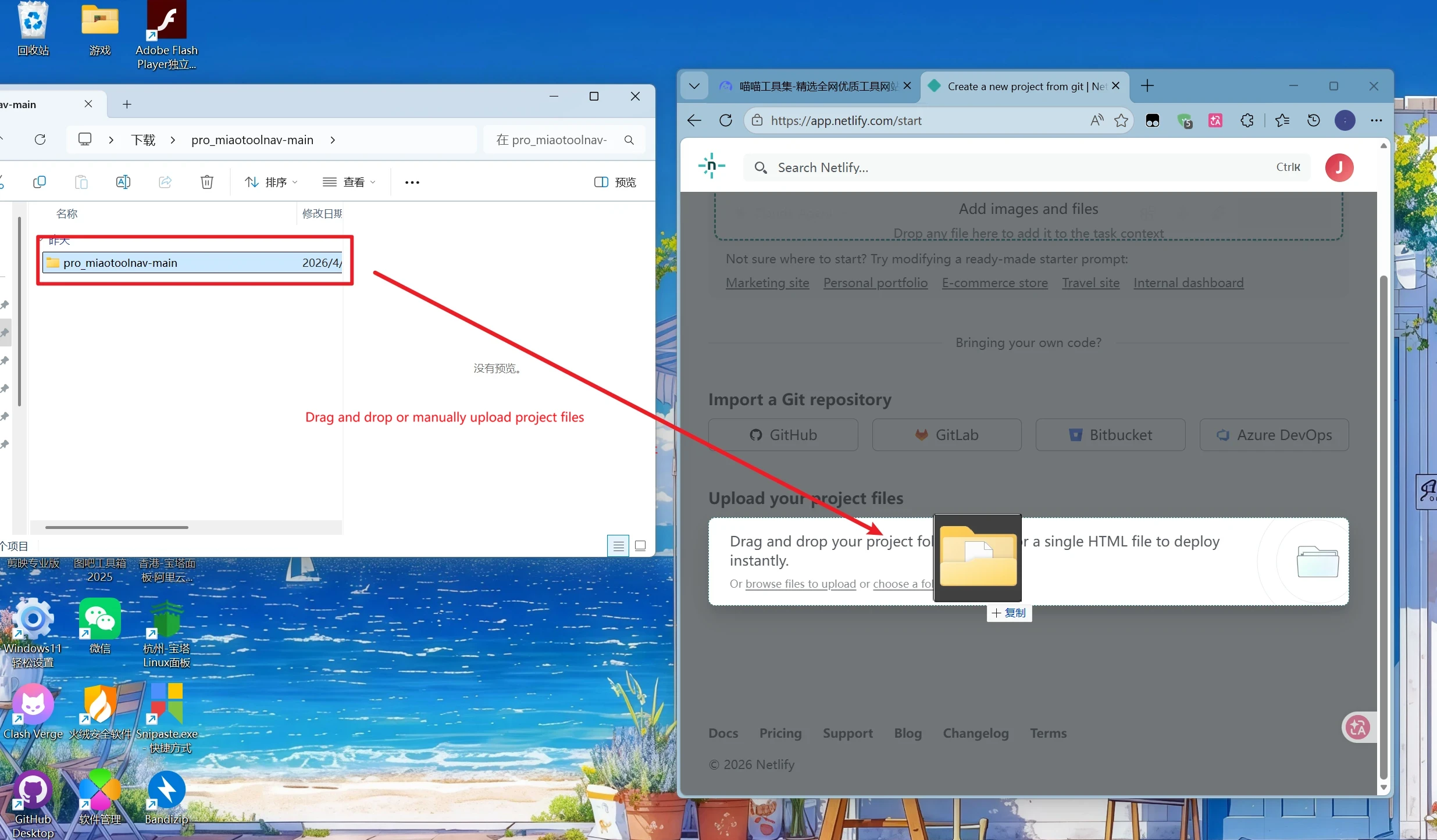Open the Edge extensions puzzle icon
Screen dimensions: 1437x840
tap(1247, 120)
